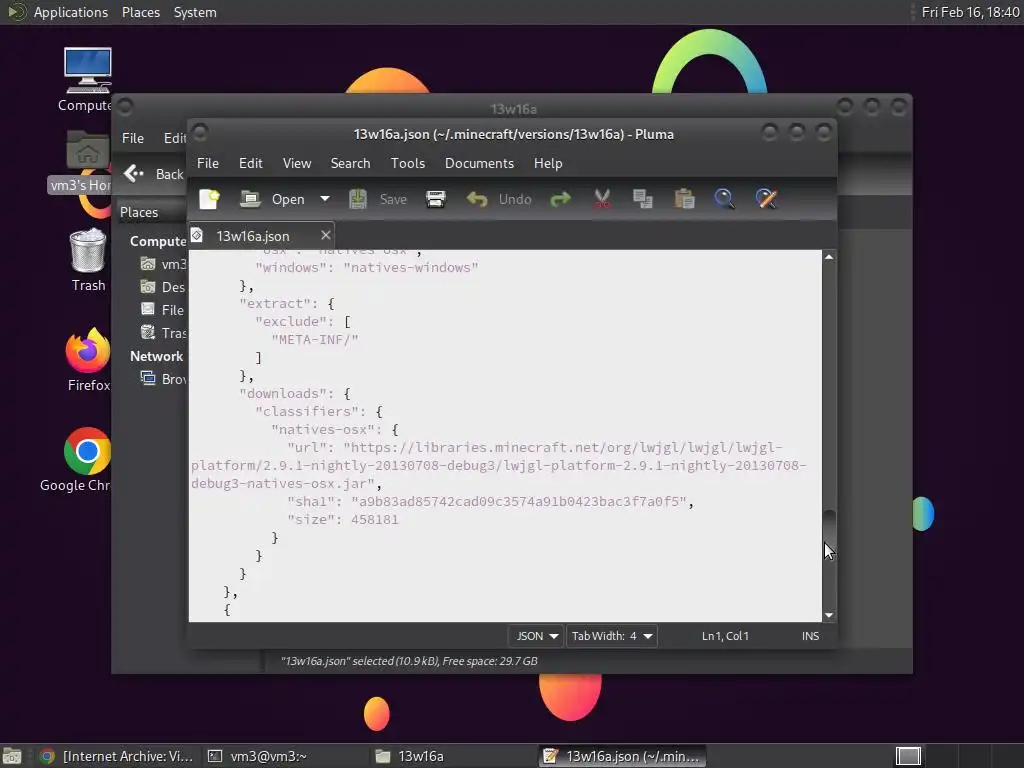The width and height of the screenshot is (1024, 768).
Task: Click editor scrollbar up arrow
Action: pos(829,257)
